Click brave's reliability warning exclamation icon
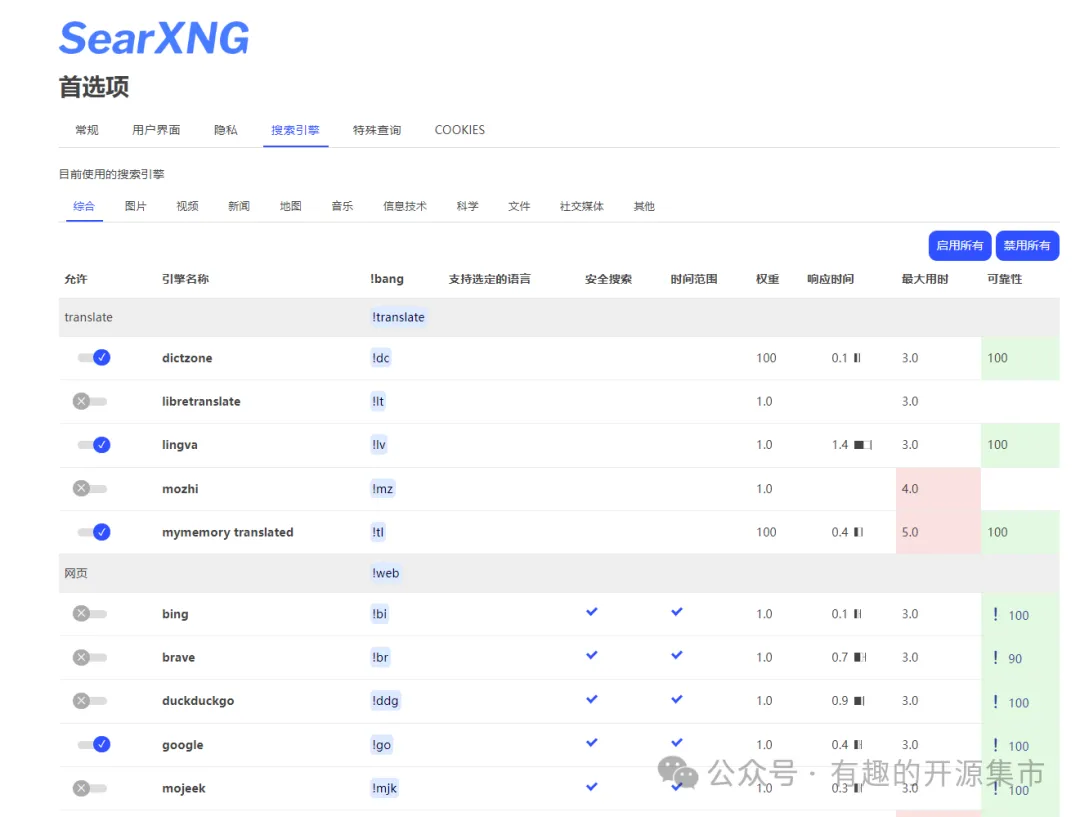 click(x=995, y=657)
